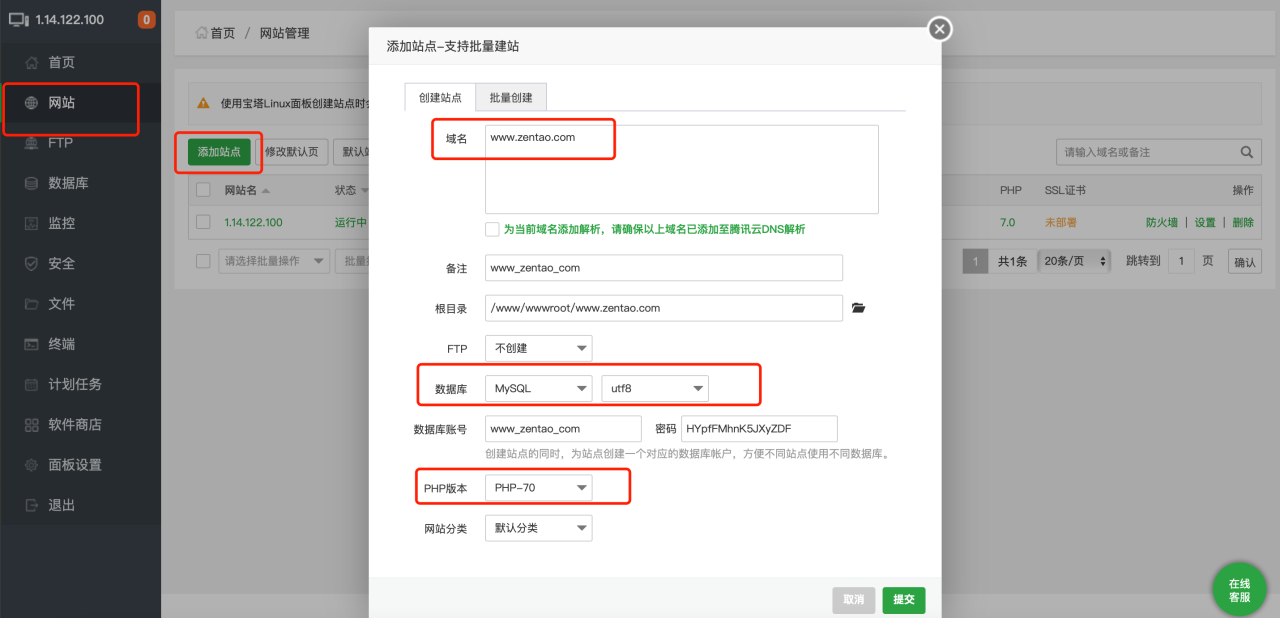
Task: Click the software store grid icon
Action: [31, 424]
